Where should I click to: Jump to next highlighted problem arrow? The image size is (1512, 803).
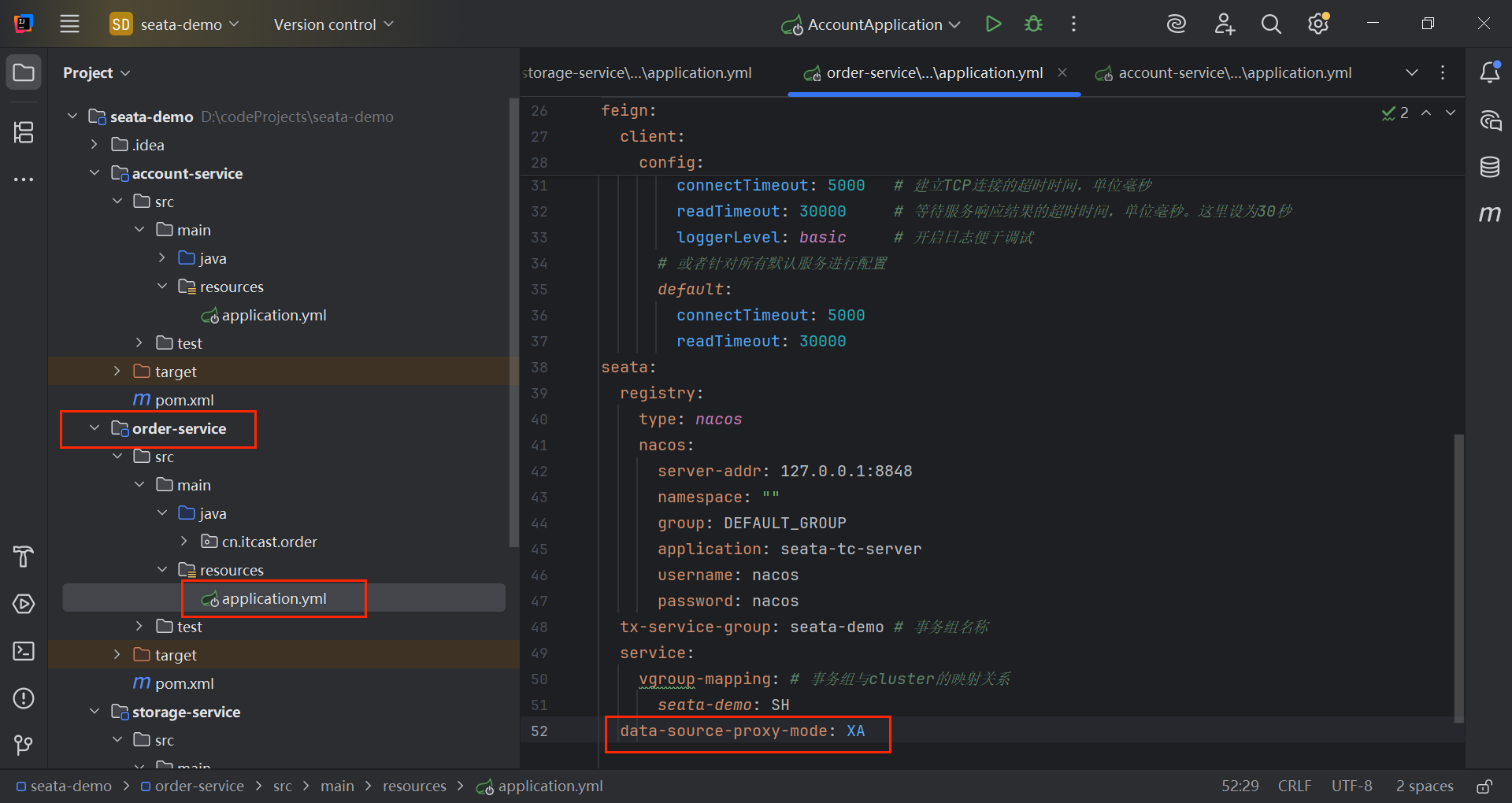(x=1451, y=113)
